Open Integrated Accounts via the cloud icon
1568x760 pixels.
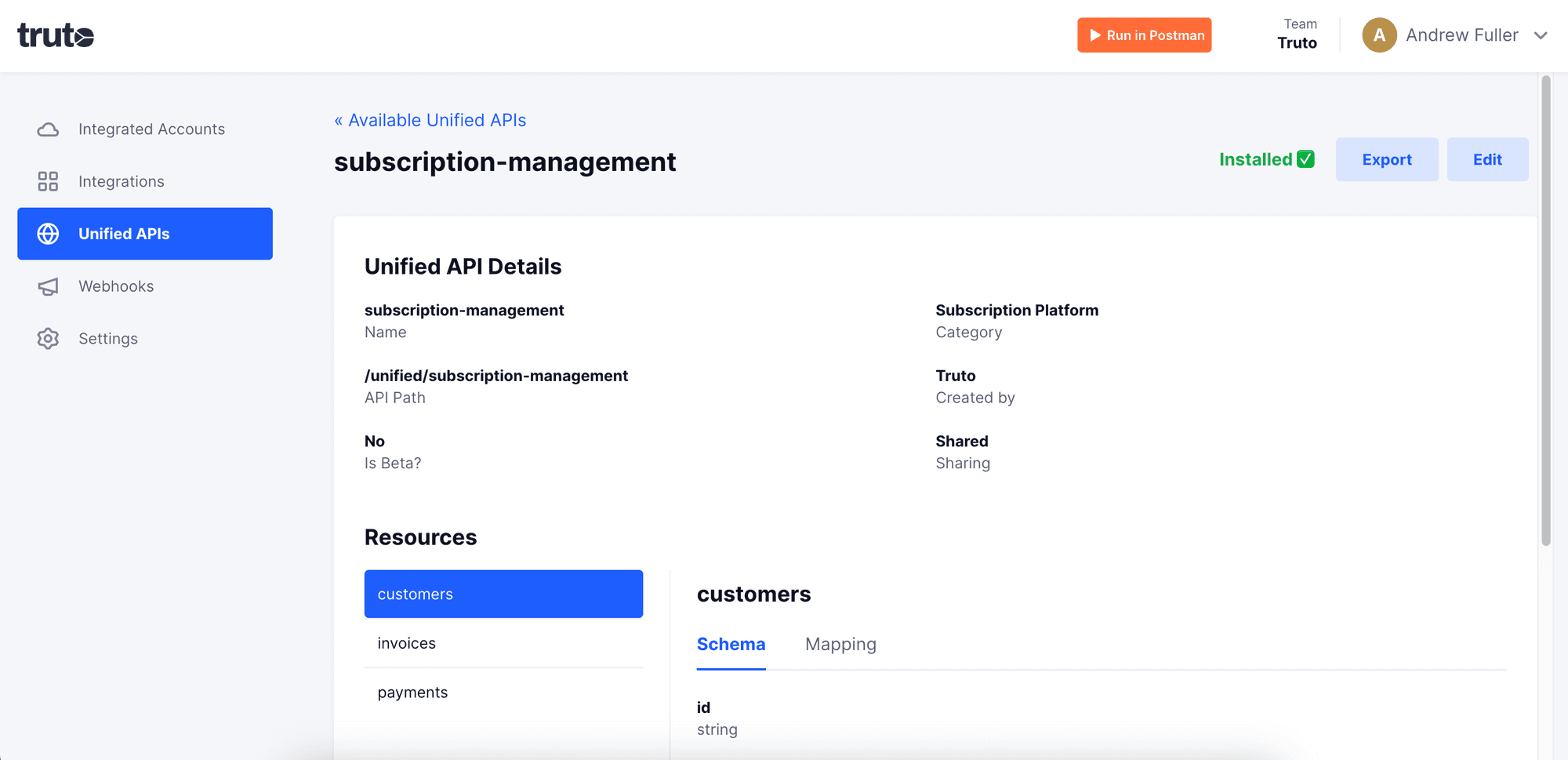[x=48, y=129]
